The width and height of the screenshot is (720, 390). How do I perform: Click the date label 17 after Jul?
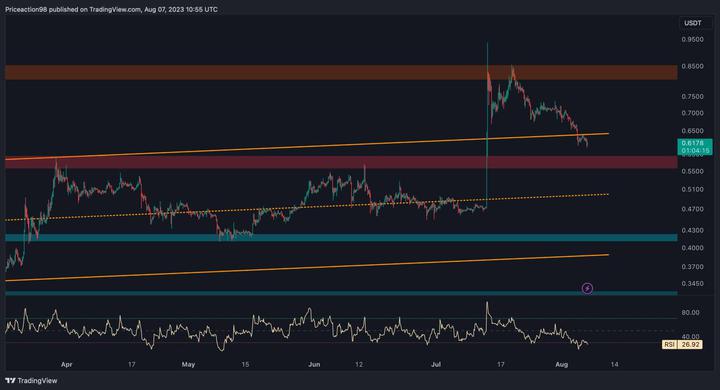click(501, 364)
